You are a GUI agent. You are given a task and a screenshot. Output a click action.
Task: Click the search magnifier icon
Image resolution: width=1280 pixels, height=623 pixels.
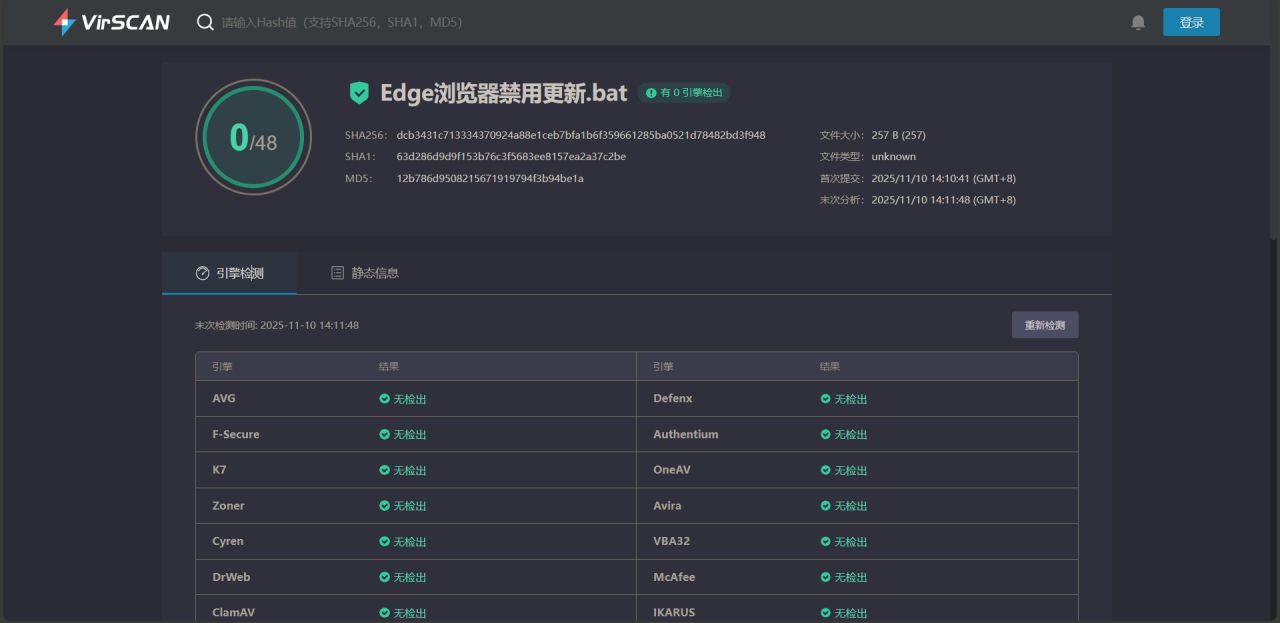tap(205, 22)
